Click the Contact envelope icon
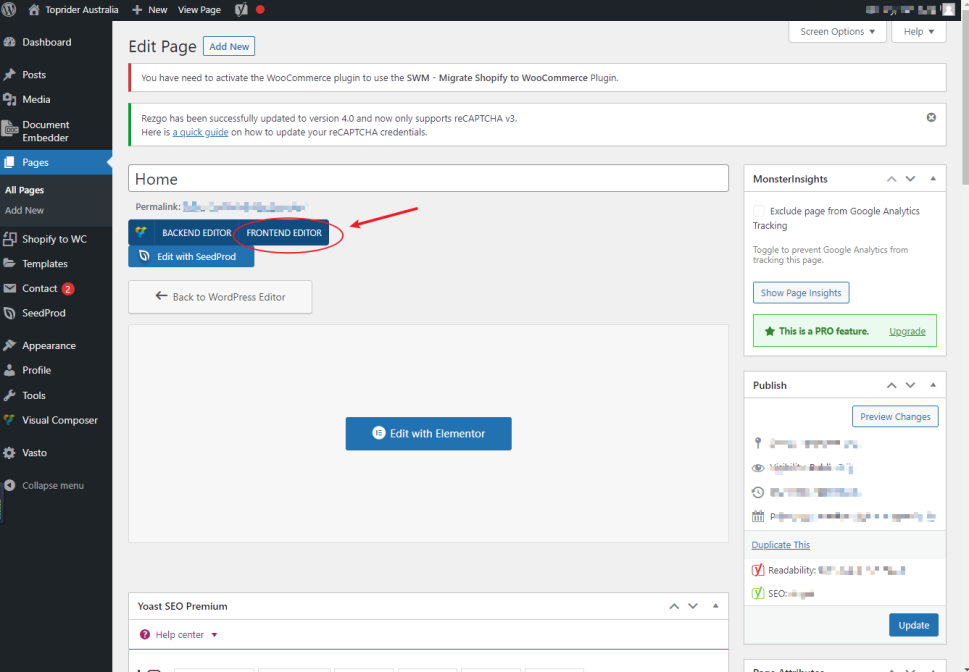Screen dimensions: 969x672 coord(9,288)
